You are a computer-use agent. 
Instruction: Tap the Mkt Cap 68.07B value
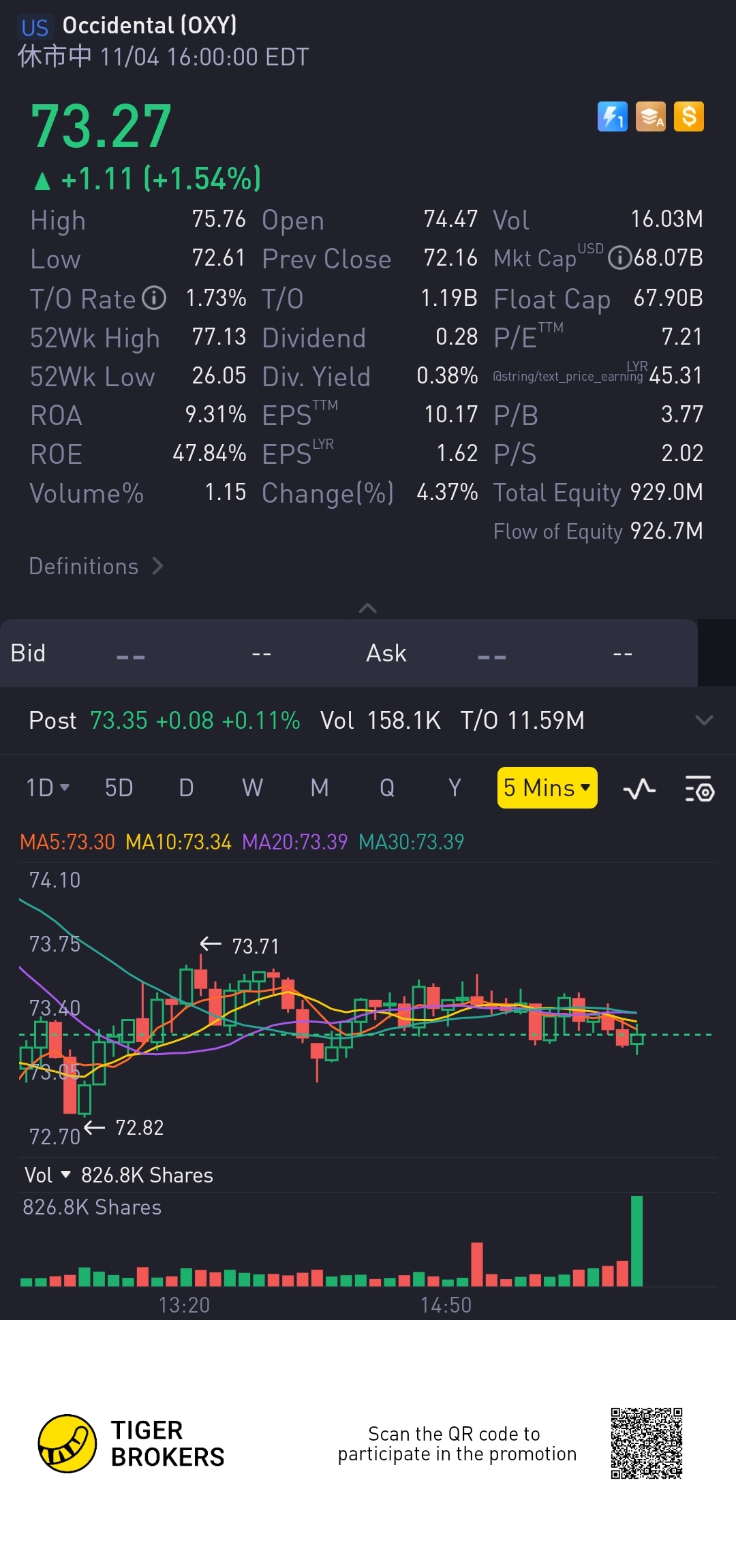669,258
